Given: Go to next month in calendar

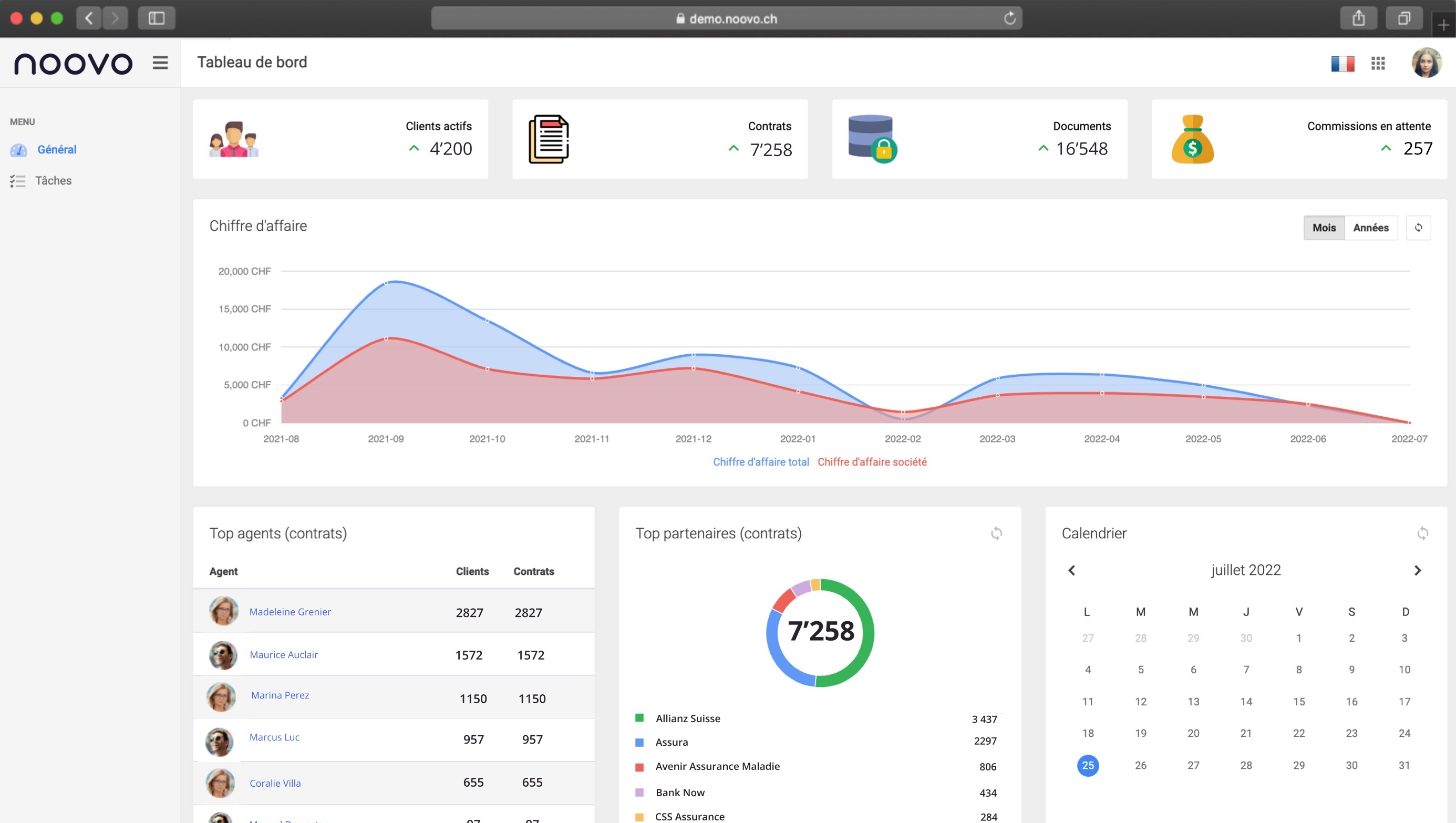Looking at the screenshot, I should (x=1418, y=570).
